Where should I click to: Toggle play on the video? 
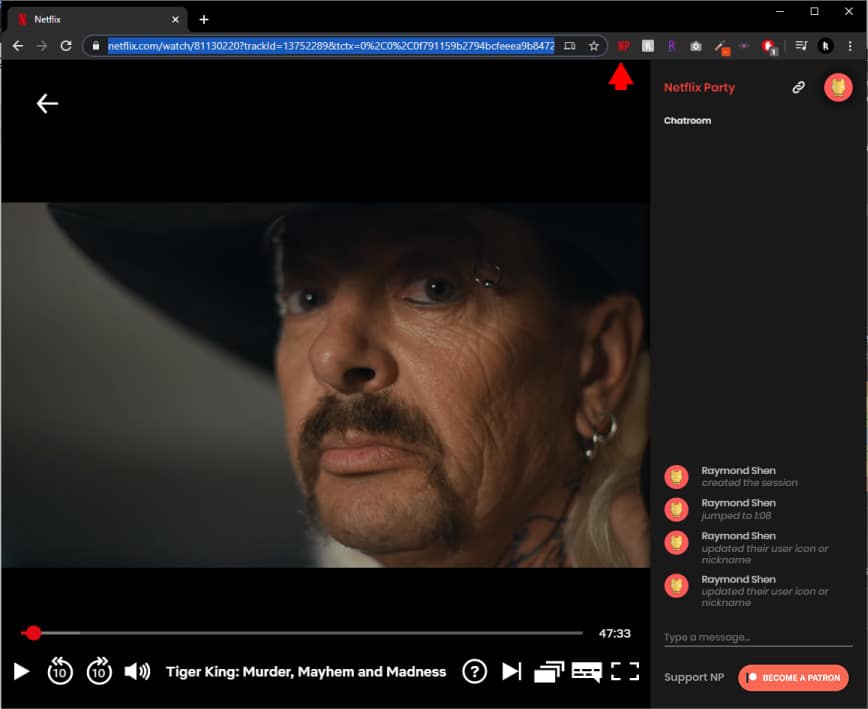click(19, 672)
